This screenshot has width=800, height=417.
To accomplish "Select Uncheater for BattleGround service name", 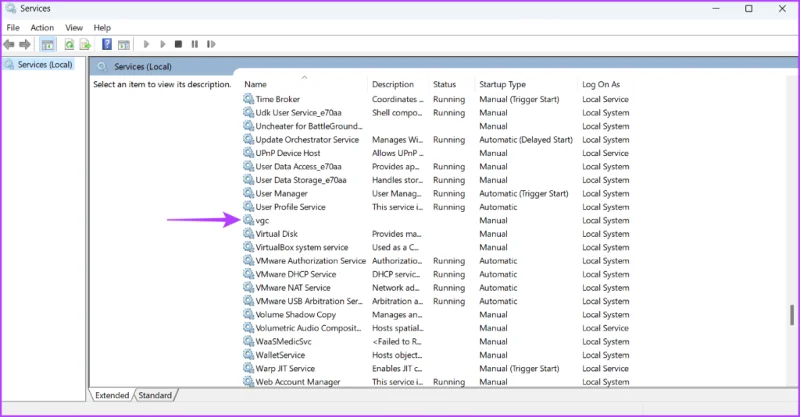I will click(x=309, y=126).
